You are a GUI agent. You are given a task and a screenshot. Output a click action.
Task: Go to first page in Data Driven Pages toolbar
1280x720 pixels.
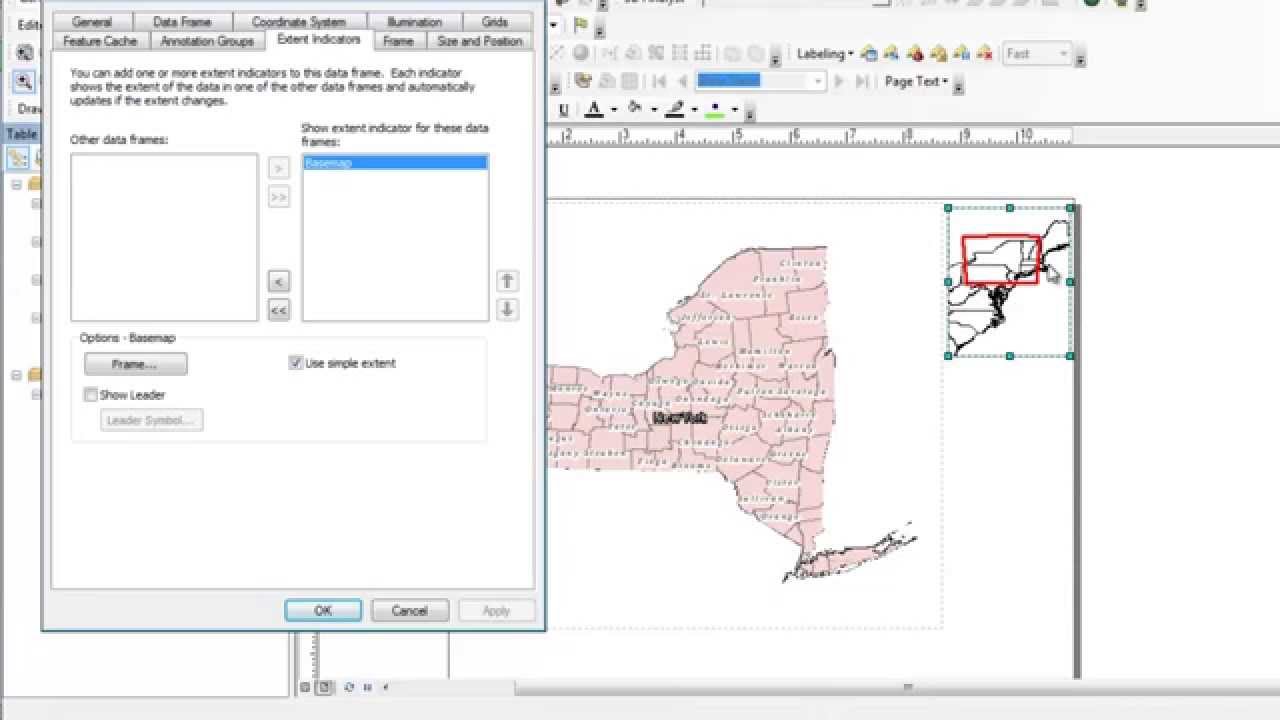[659, 81]
